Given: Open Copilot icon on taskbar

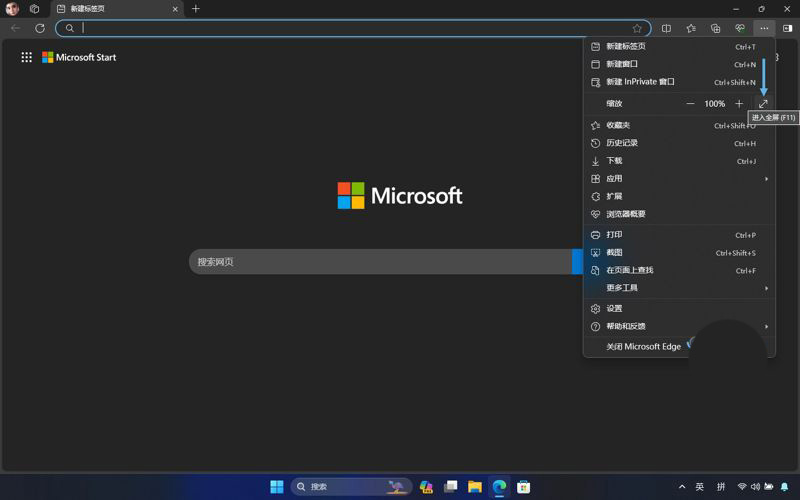Looking at the screenshot, I should (426, 487).
